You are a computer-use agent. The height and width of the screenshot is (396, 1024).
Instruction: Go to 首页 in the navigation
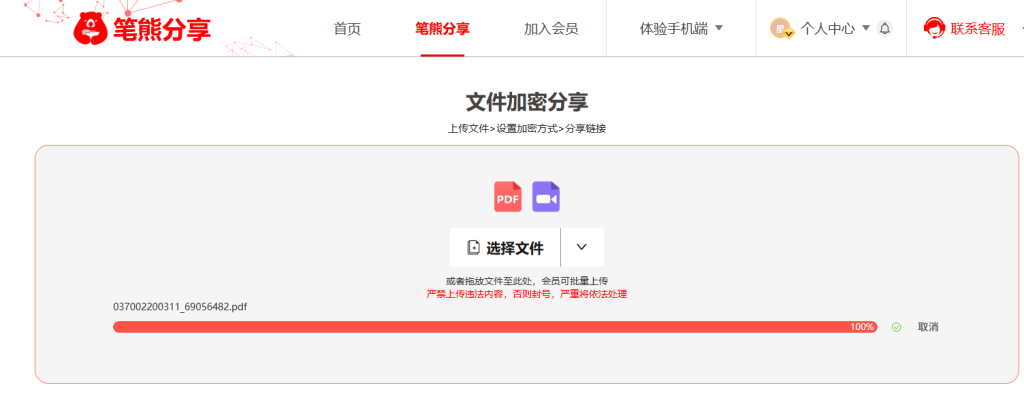(347, 29)
